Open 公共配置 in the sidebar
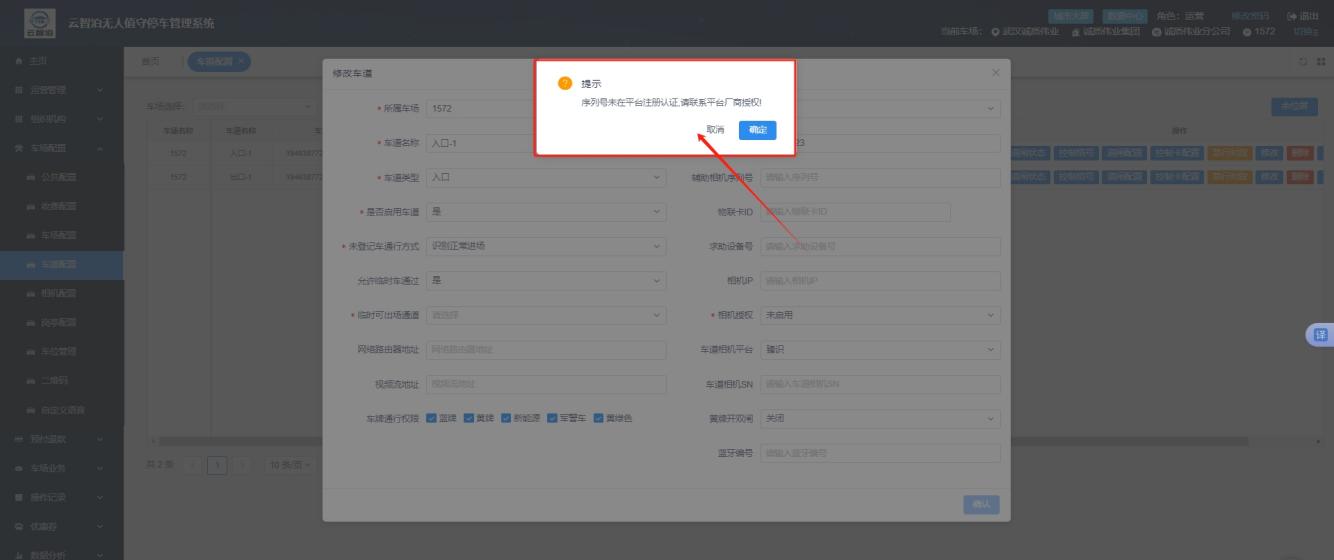The image size is (1334, 560). coord(62,177)
